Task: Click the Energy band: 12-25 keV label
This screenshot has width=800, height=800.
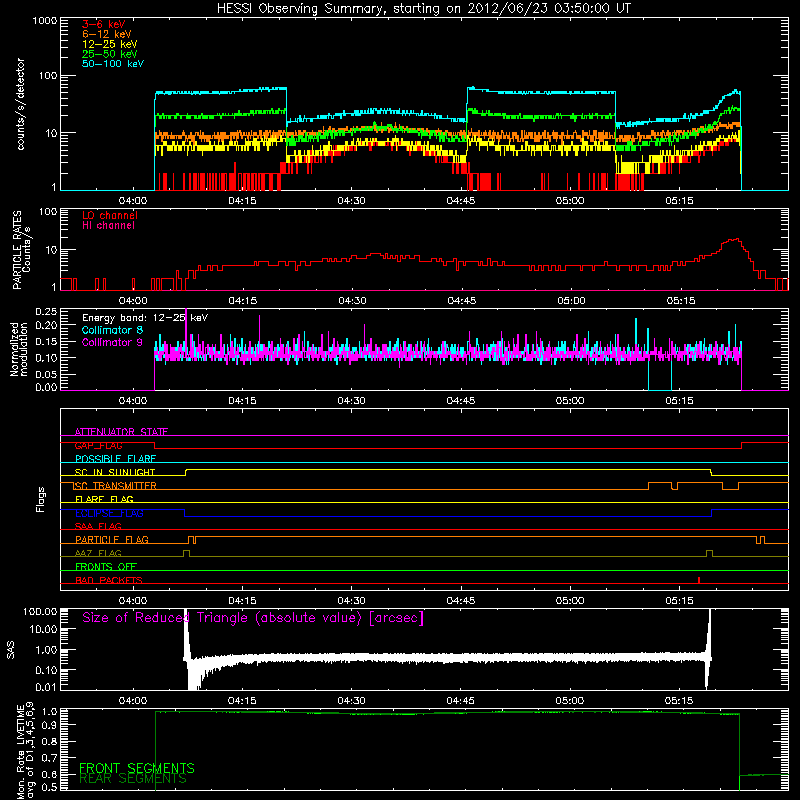Action: (145, 318)
